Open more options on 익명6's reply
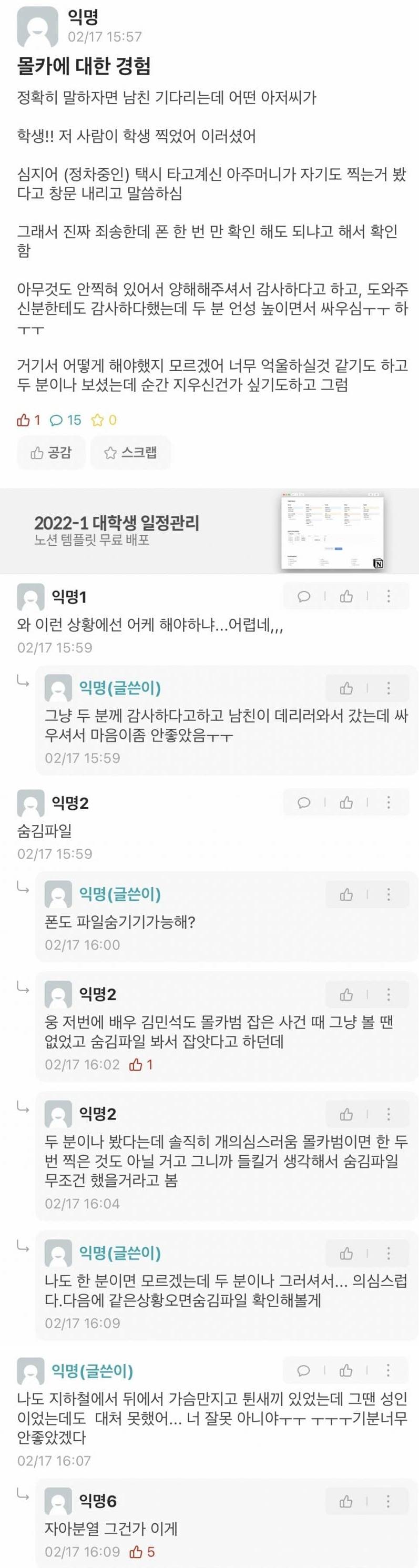Screen dimensions: 419x1568 pos(388,1502)
